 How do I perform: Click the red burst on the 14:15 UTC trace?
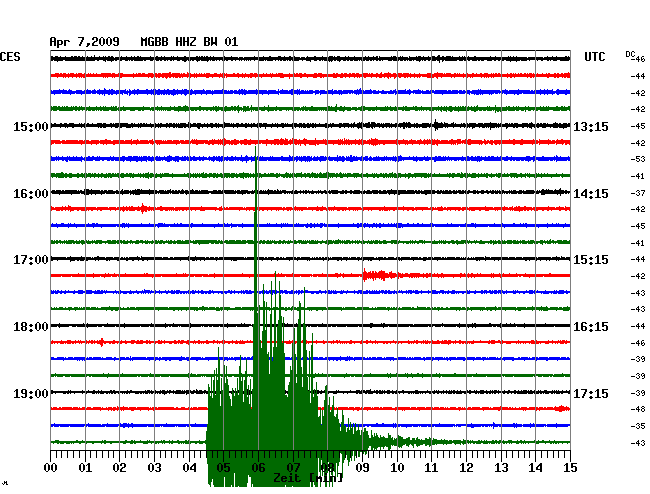click(x=143, y=208)
